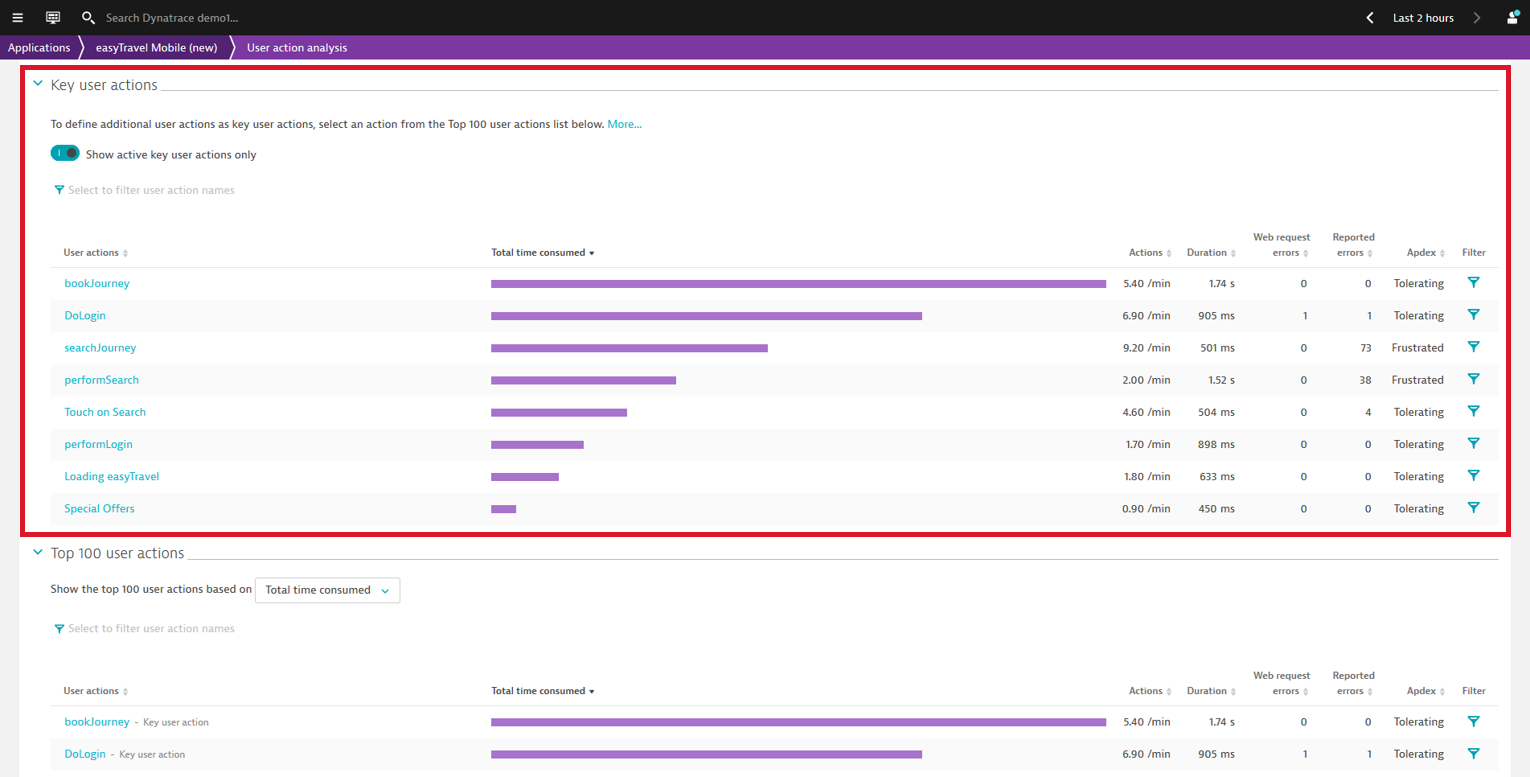
Task: Click filter icon for bookJourney key action
Action: click(1473, 283)
